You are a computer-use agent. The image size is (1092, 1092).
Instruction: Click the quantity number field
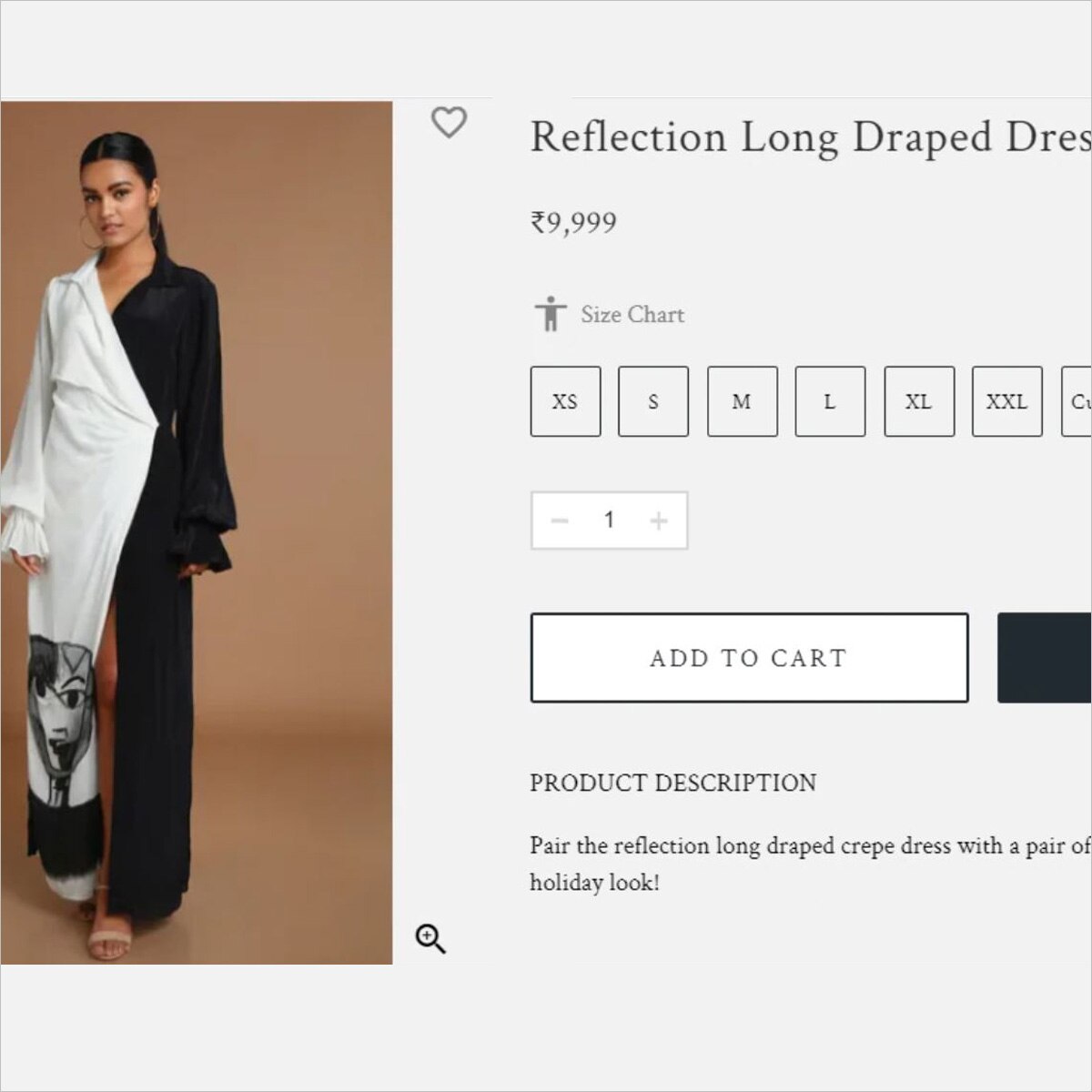pos(609,521)
